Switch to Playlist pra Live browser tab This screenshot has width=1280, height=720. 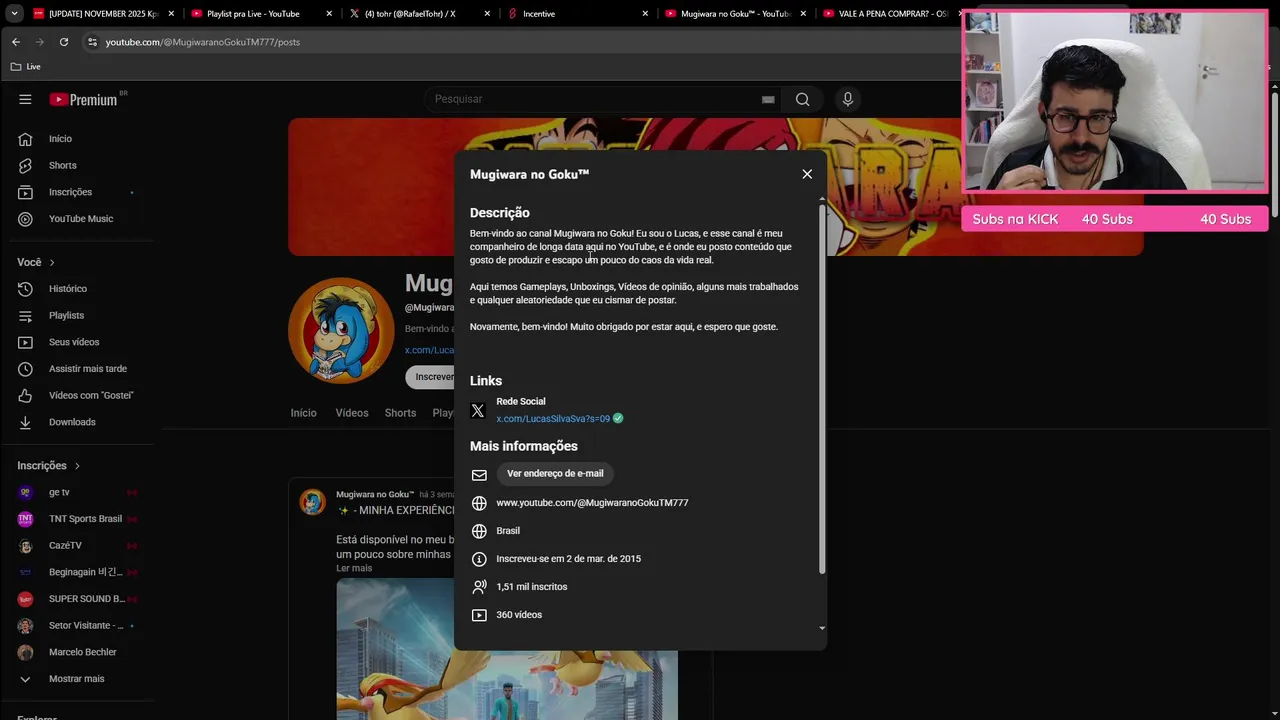click(x=260, y=14)
